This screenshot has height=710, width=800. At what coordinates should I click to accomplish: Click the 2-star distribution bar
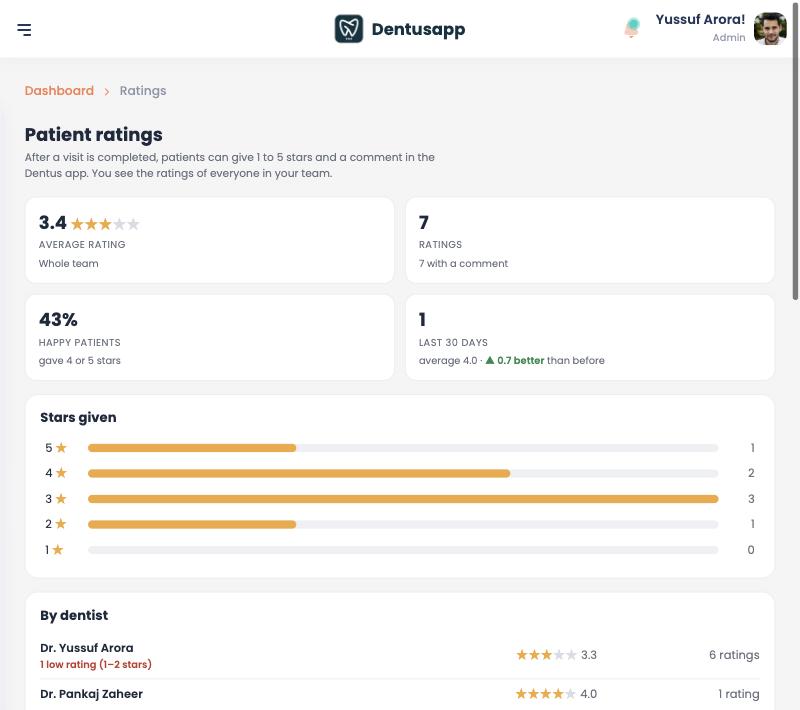[x=403, y=524]
